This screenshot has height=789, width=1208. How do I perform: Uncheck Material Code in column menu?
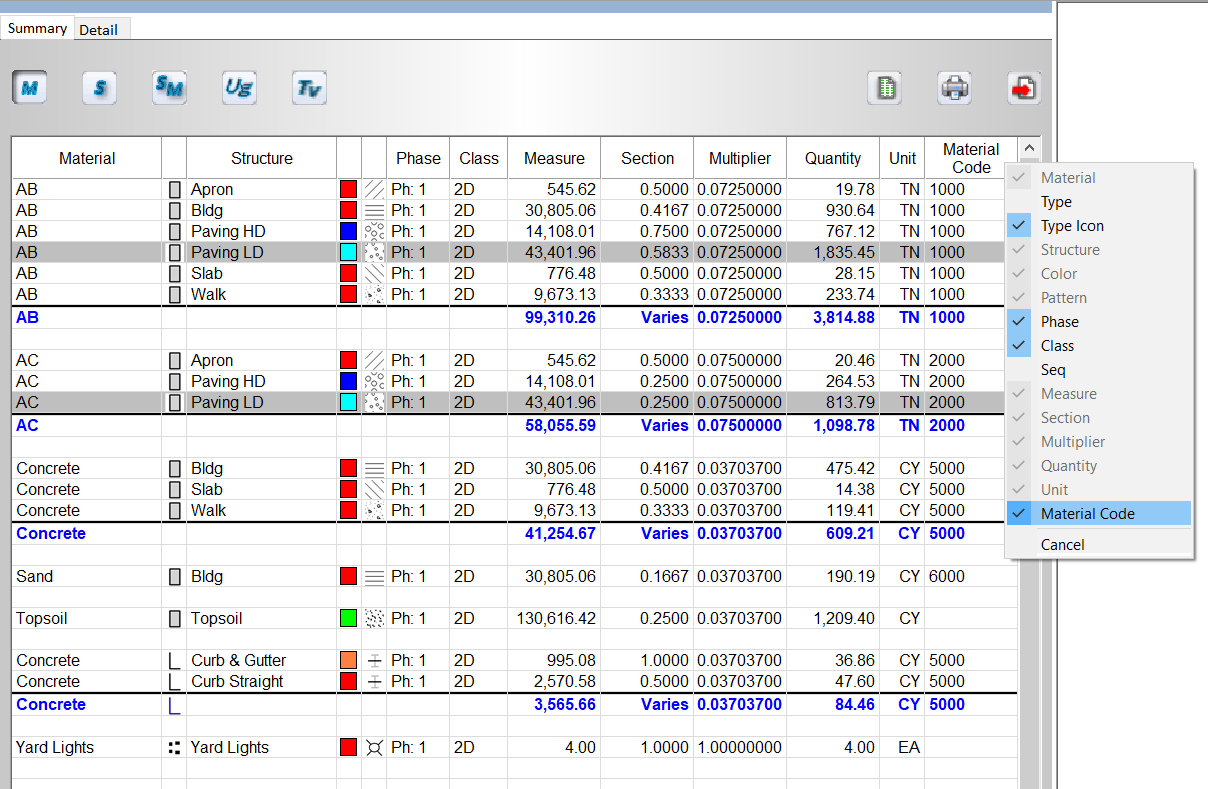pyautogui.click(x=1087, y=514)
